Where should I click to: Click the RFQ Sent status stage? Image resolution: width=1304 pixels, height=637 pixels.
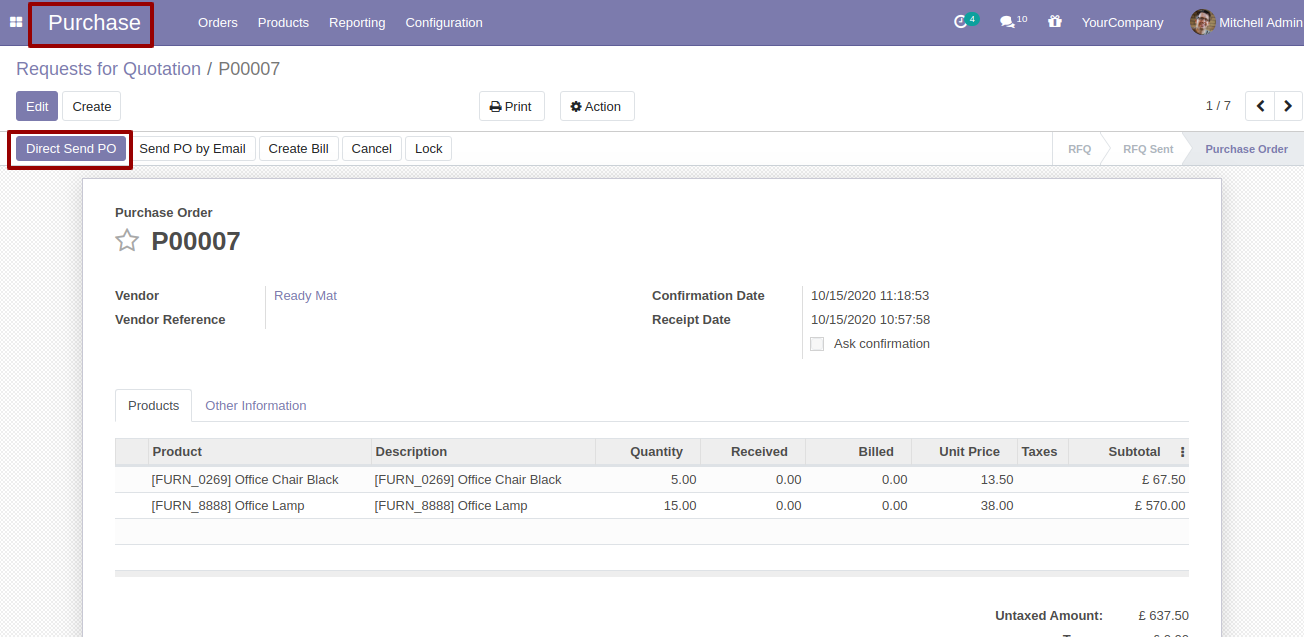point(1148,149)
